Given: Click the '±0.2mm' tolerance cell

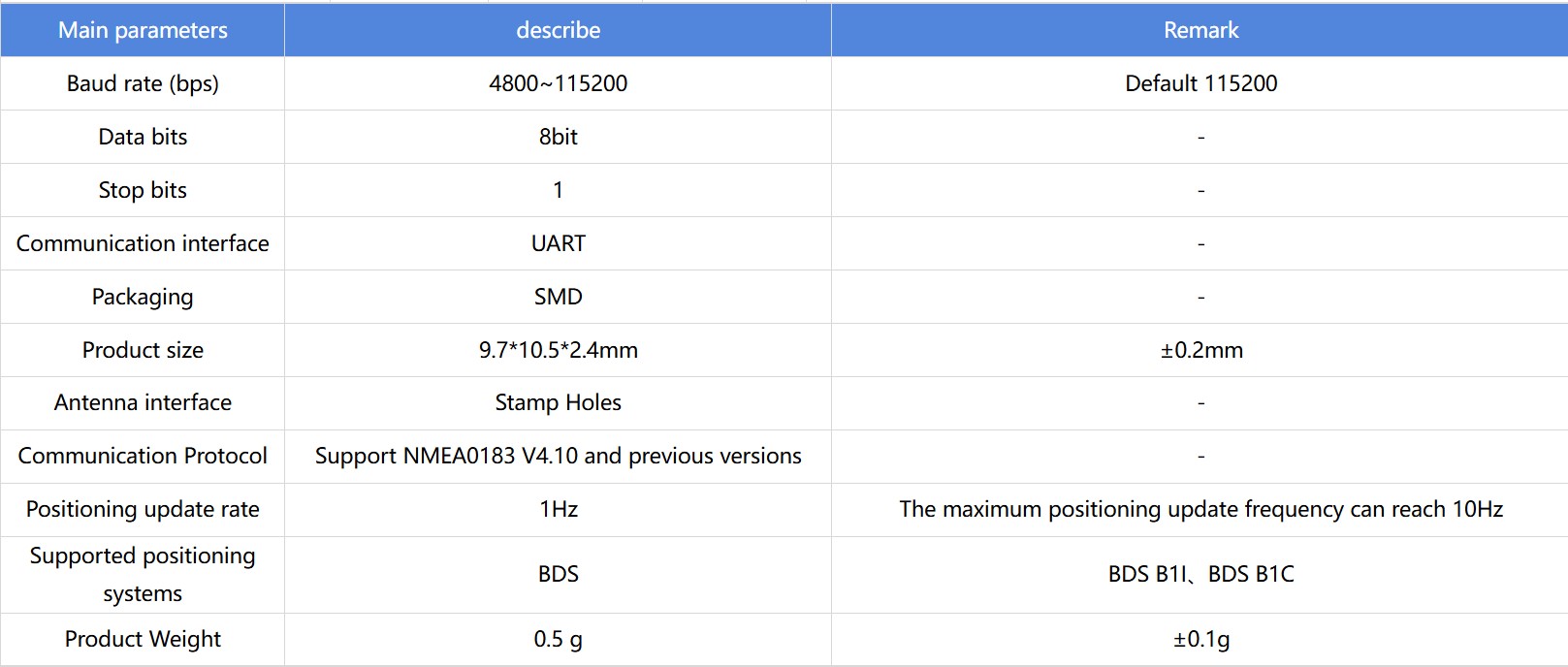Looking at the screenshot, I should tap(1200, 350).
